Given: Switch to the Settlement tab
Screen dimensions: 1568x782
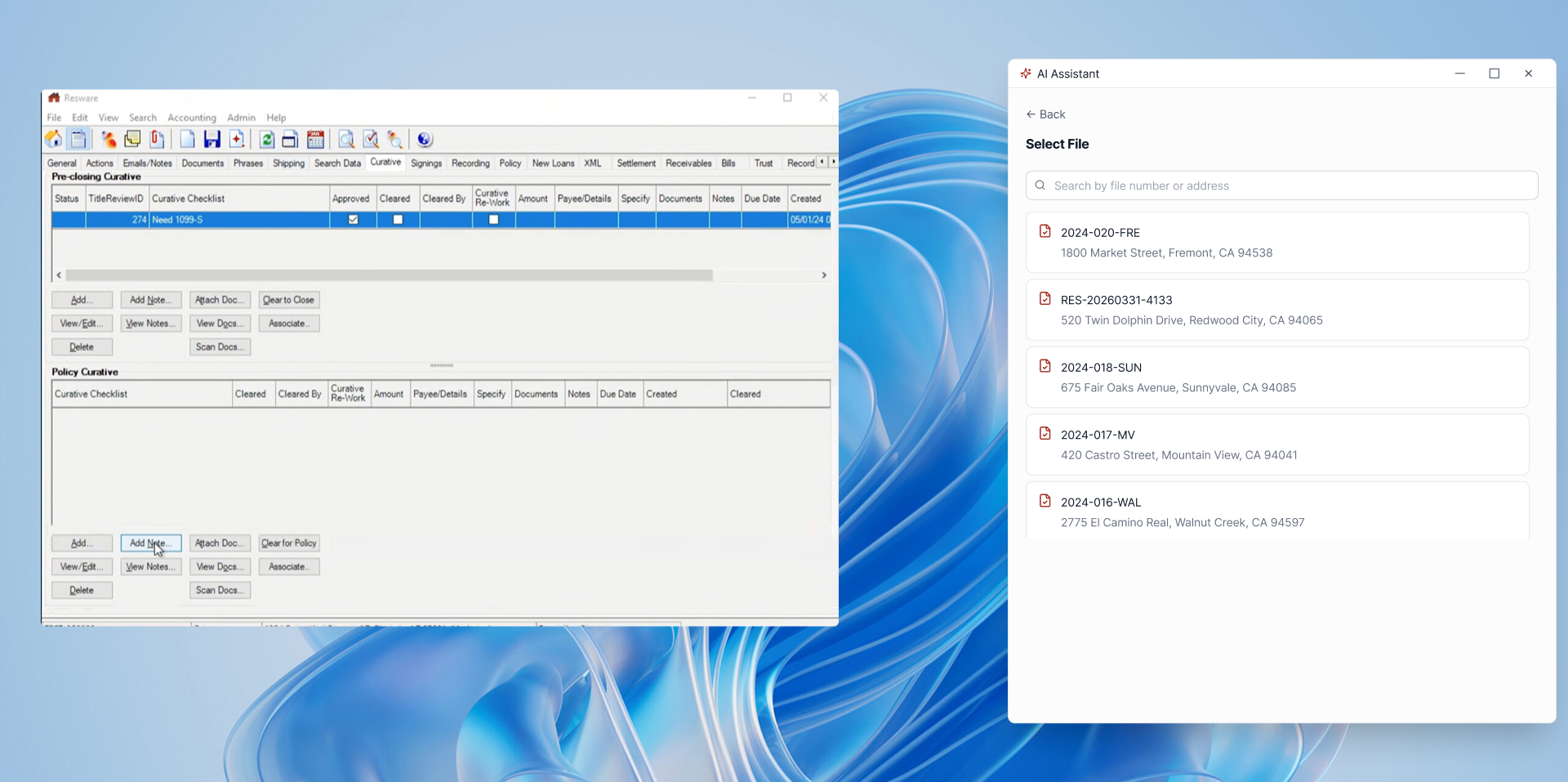Looking at the screenshot, I should [x=636, y=163].
